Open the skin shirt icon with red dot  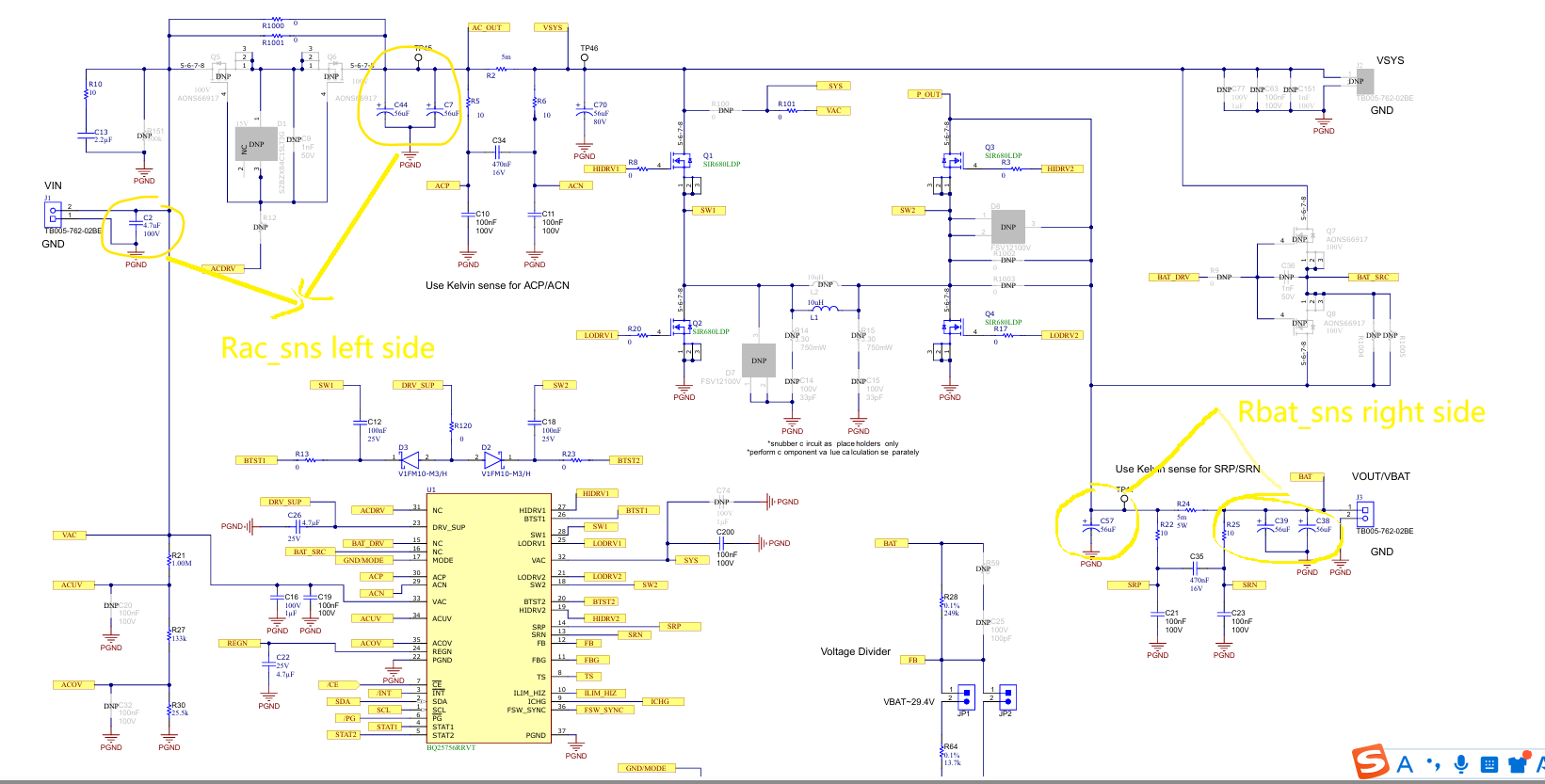click(x=1518, y=763)
